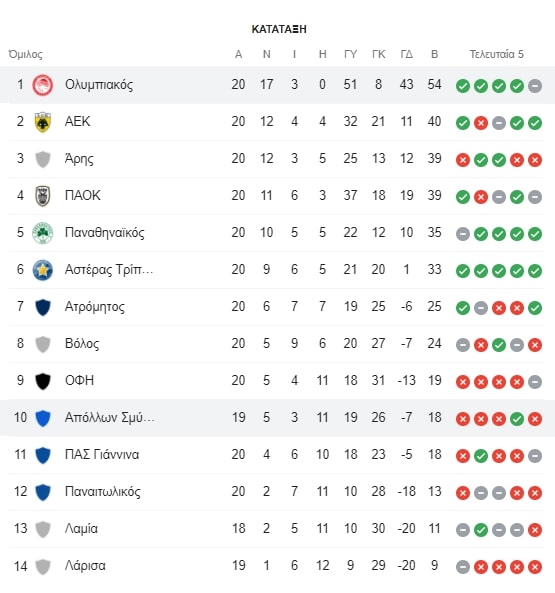Click the Ατρόμητος dark blue shield
The width and height of the screenshot is (555, 593).
click(43, 307)
